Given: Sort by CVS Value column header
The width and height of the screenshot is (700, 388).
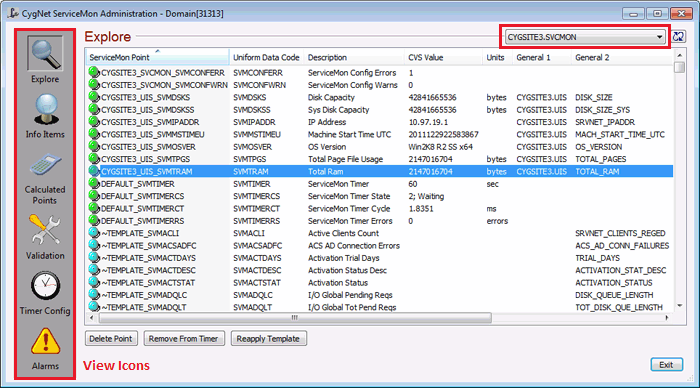Looking at the screenshot, I should tap(443, 57).
